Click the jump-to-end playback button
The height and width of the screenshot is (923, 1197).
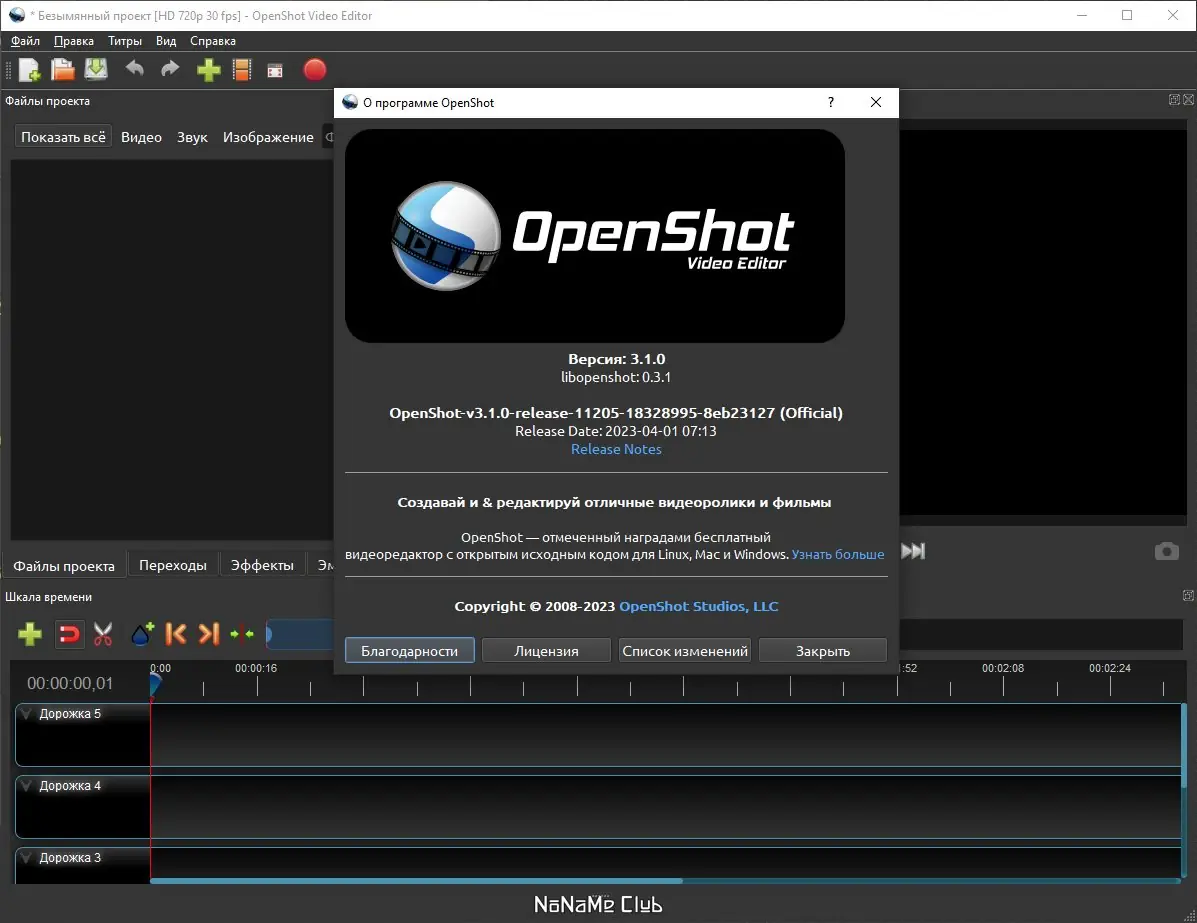[913, 551]
